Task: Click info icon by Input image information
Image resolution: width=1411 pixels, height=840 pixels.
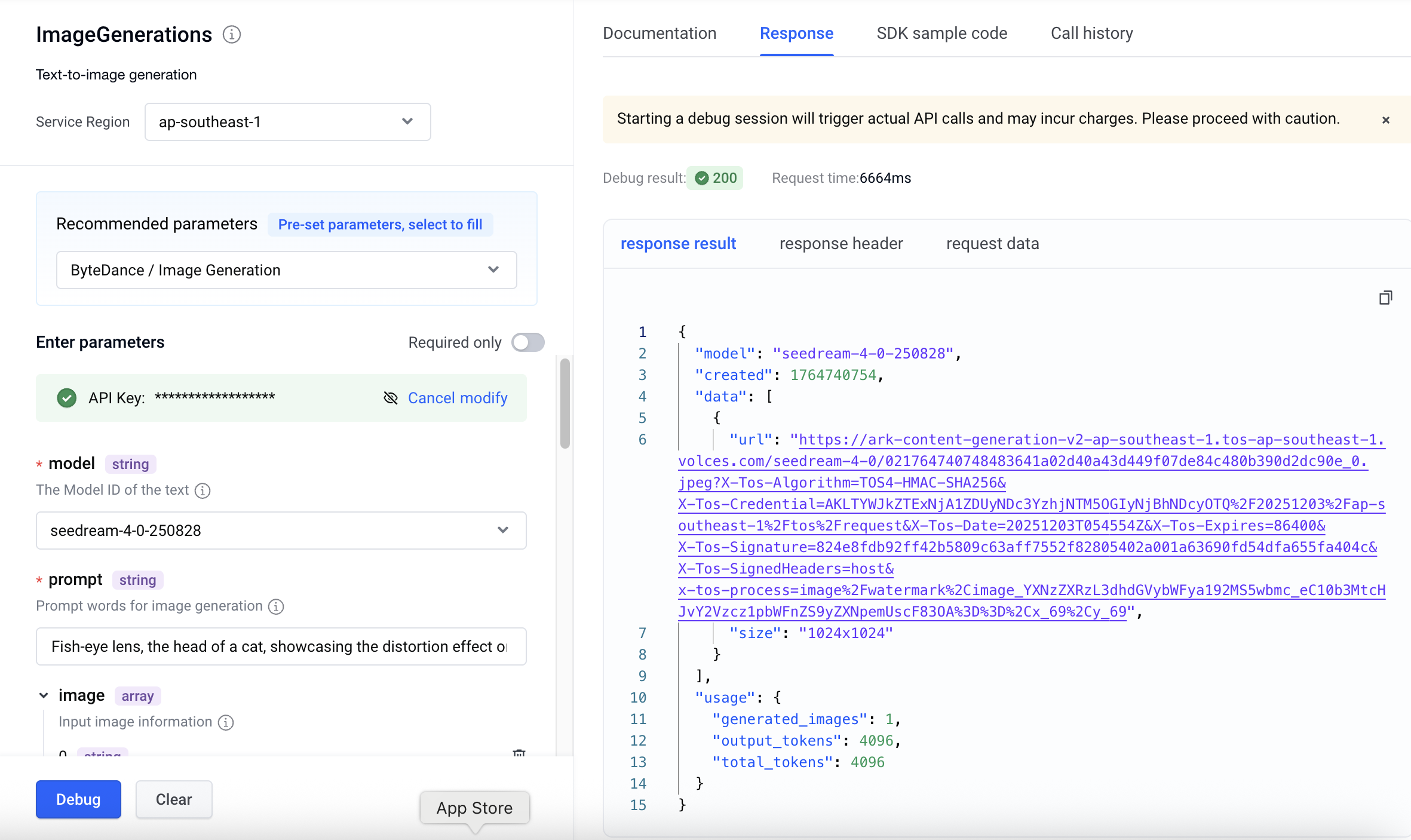Action: pos(226,722)
